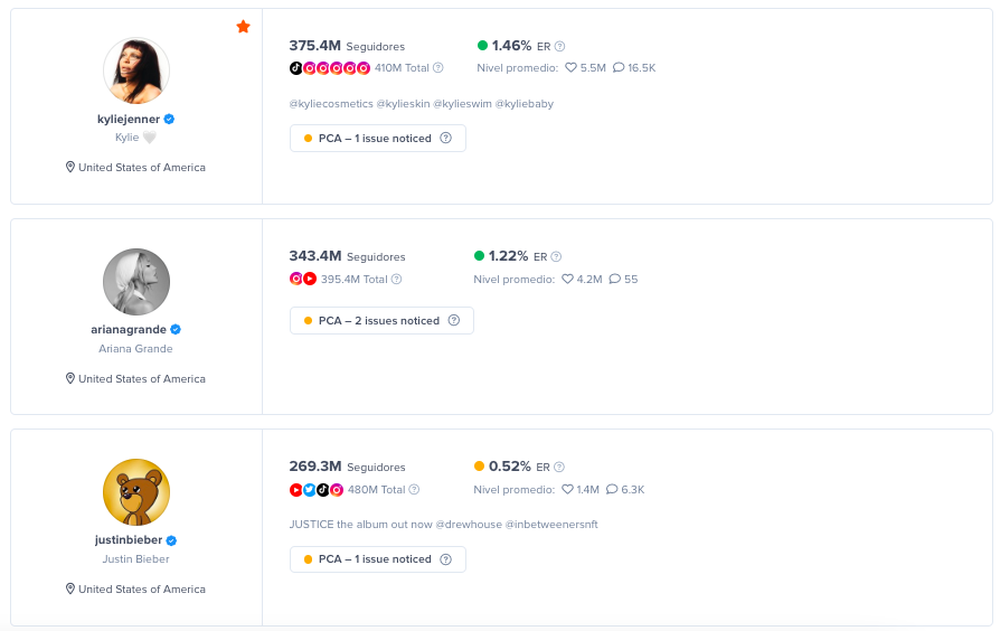Open the 'PCA – 2 issues noticed' button
This screenshot has width=1000, height=631.
point(381,320)
